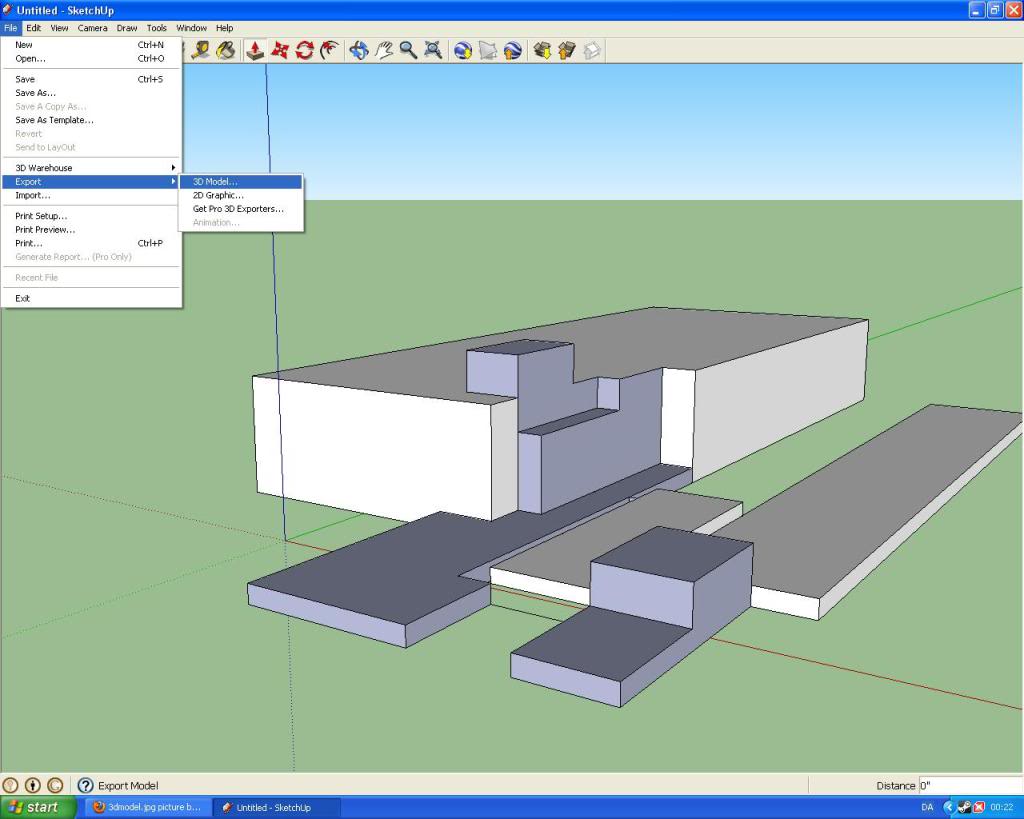This screenshot has width=1024, height=819.
Task: Select the Push/Pull tool
Action: [255, 50]
